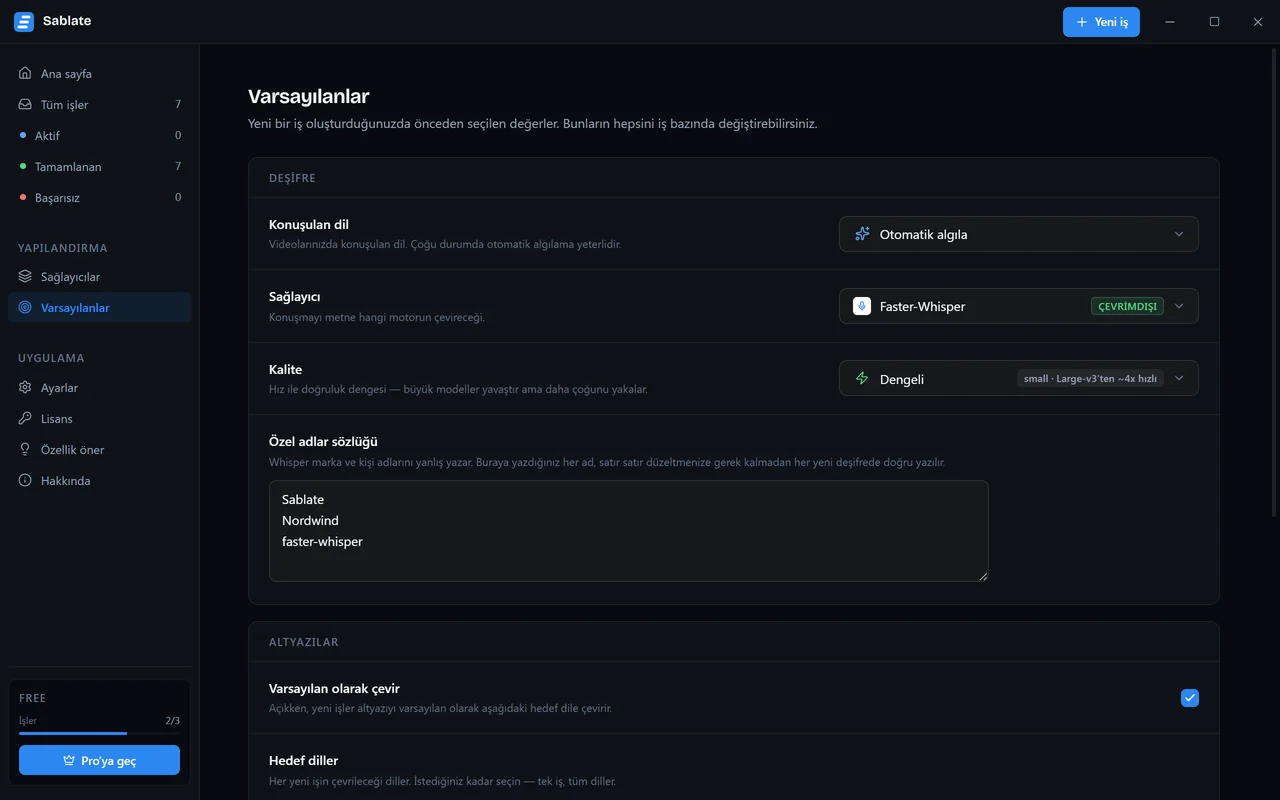Disable Varsayılan olarak çevir checkbox

[x=1189, y=698]
